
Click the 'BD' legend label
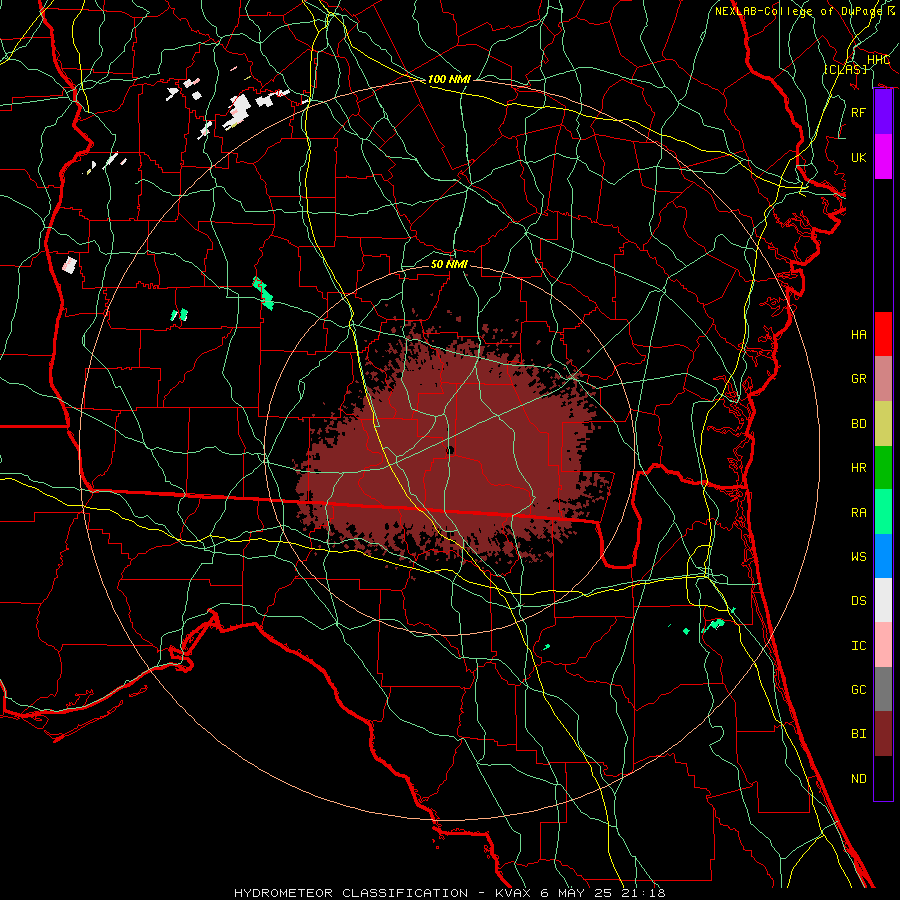[859, 424]
